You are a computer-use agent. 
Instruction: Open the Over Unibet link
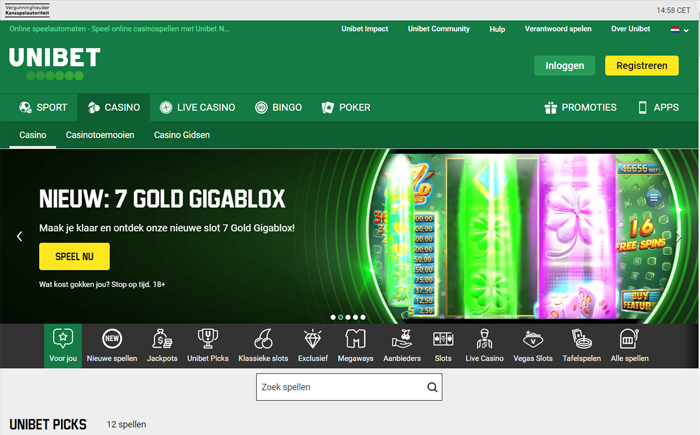(630, 29)
